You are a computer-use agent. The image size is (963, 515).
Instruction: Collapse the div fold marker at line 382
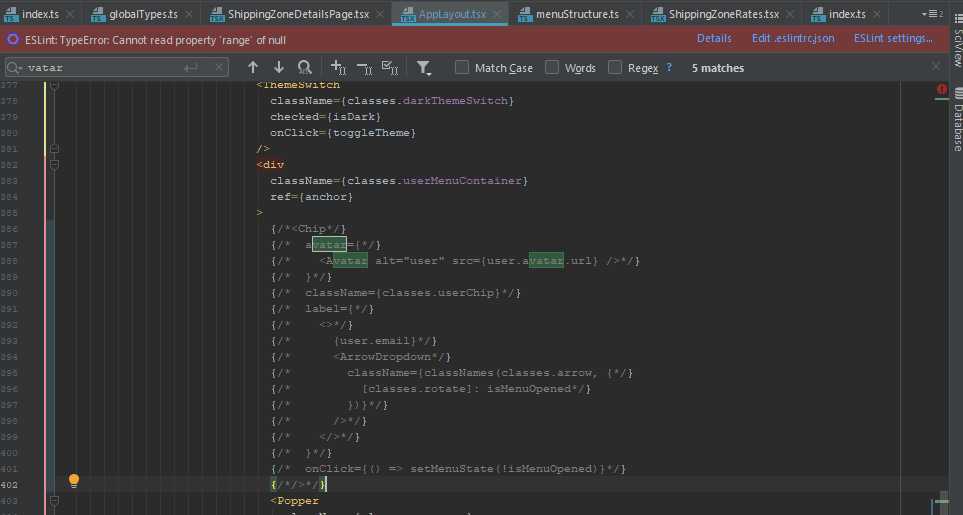pyautogui.click(x=54, y=165)
